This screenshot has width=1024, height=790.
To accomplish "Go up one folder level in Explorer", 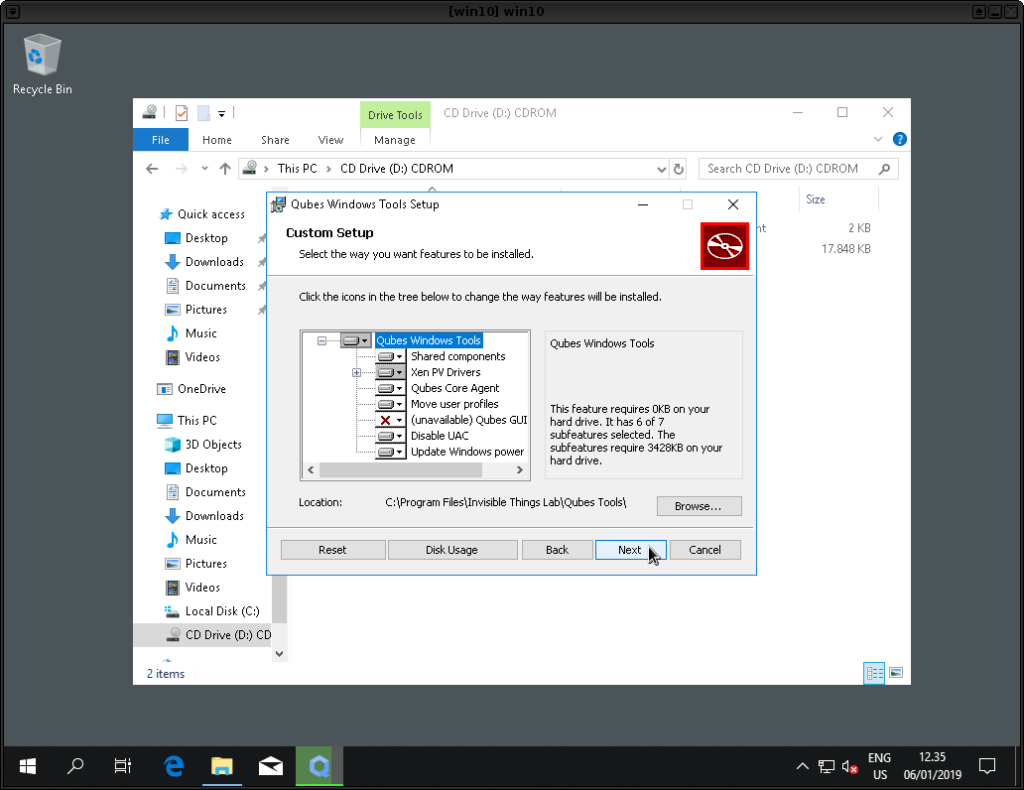I will pos(225,169).
